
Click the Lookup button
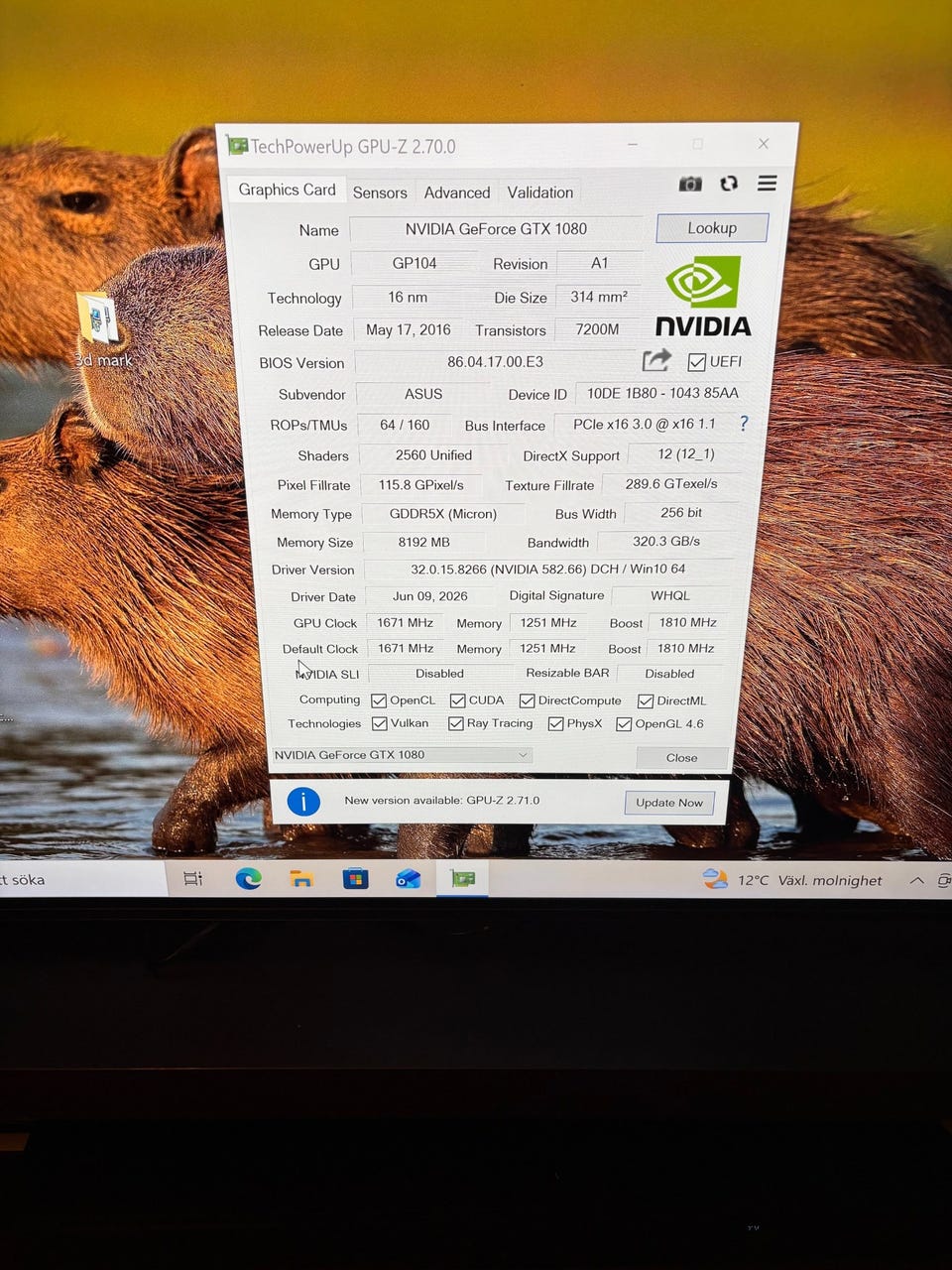712,228
